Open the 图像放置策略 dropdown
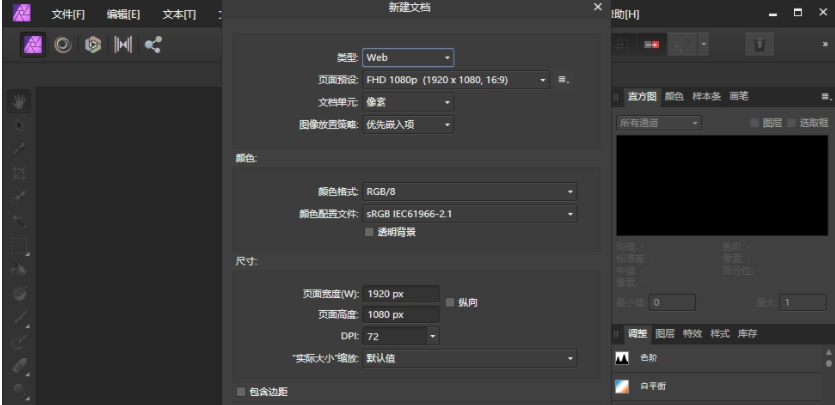Screen dimensions: 835x405 [408, 125]
